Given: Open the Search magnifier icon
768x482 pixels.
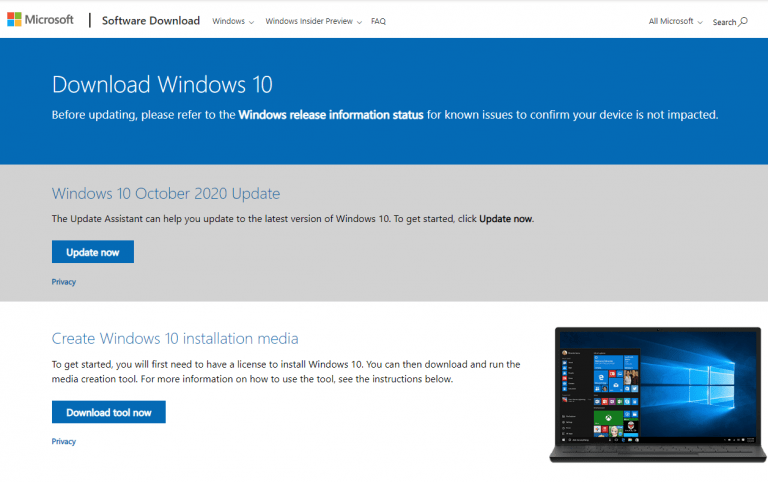Looking at the screenshot, I should click(x=744, y=21).
